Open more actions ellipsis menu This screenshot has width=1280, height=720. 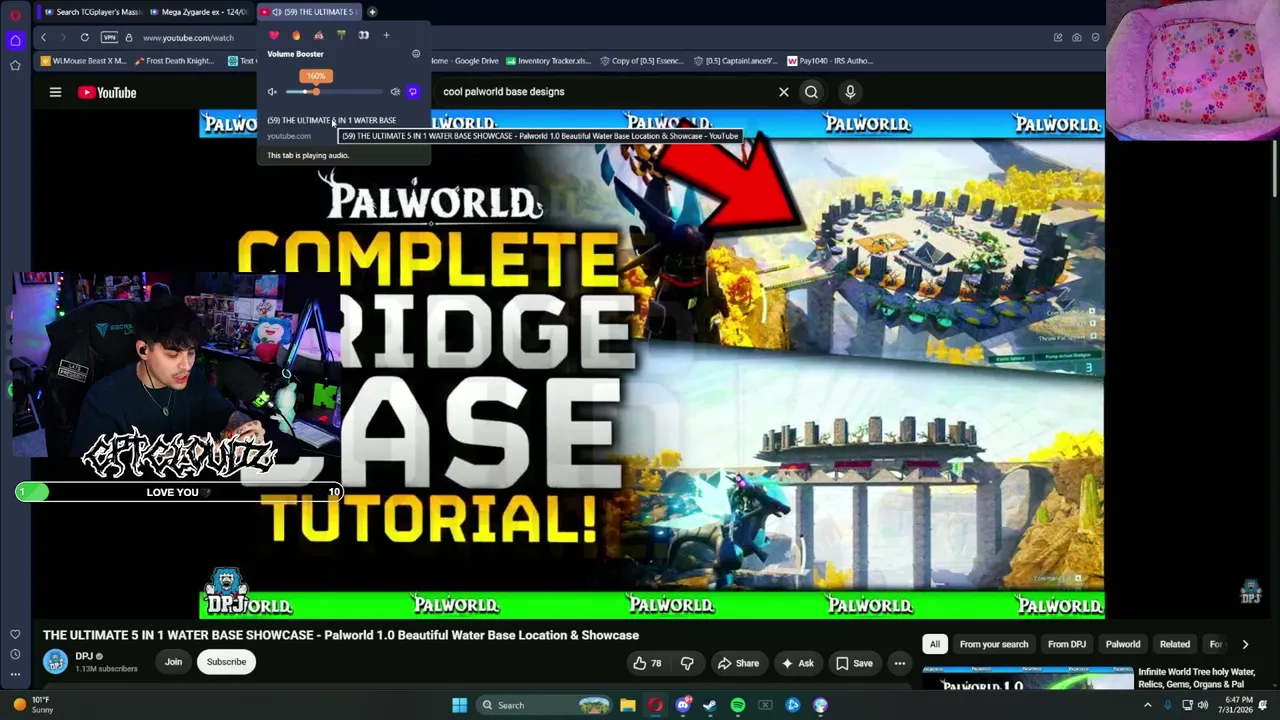(x=900, y=663)
